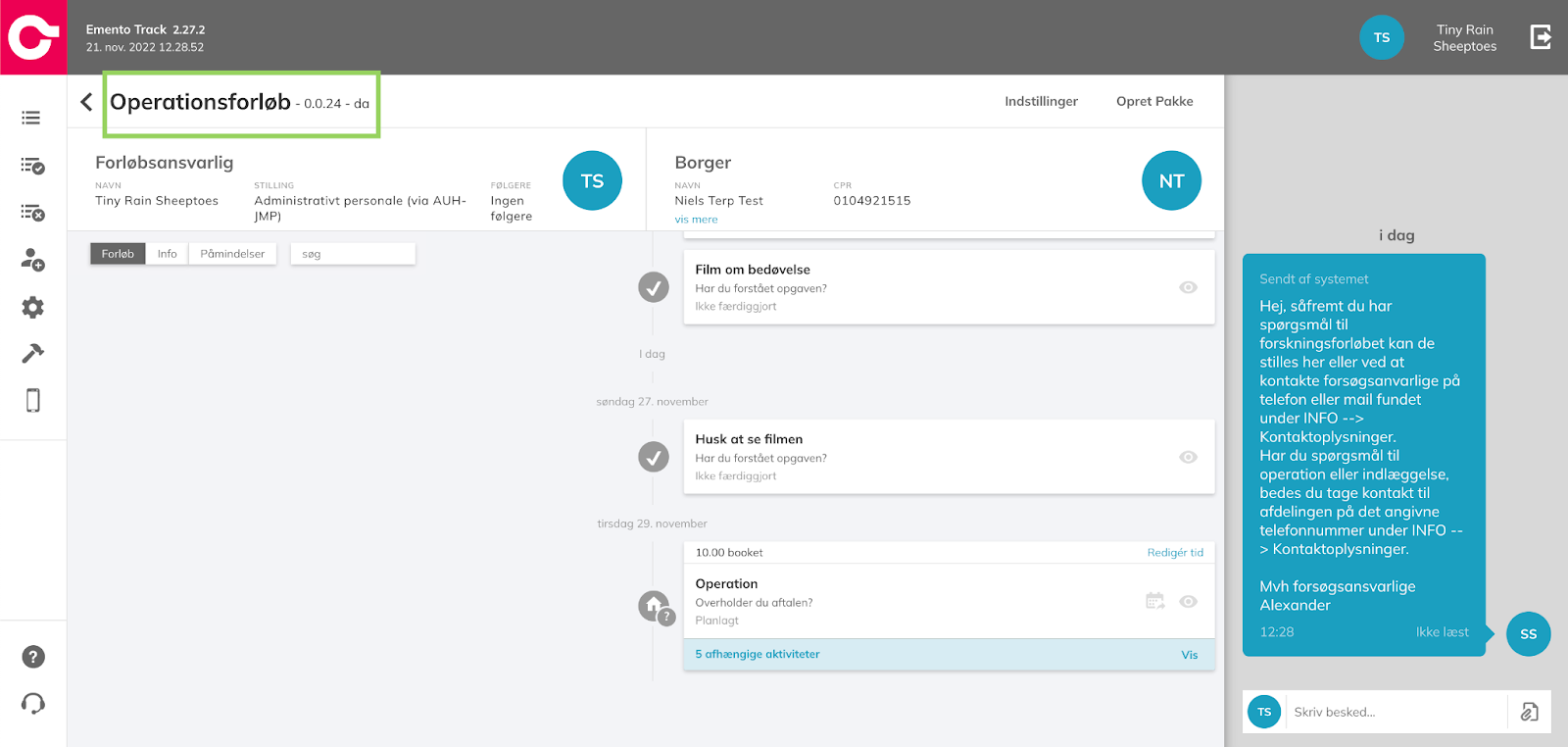Click the søndag 27. november date label
This screenshot has height=747, width=1568.
652,402
